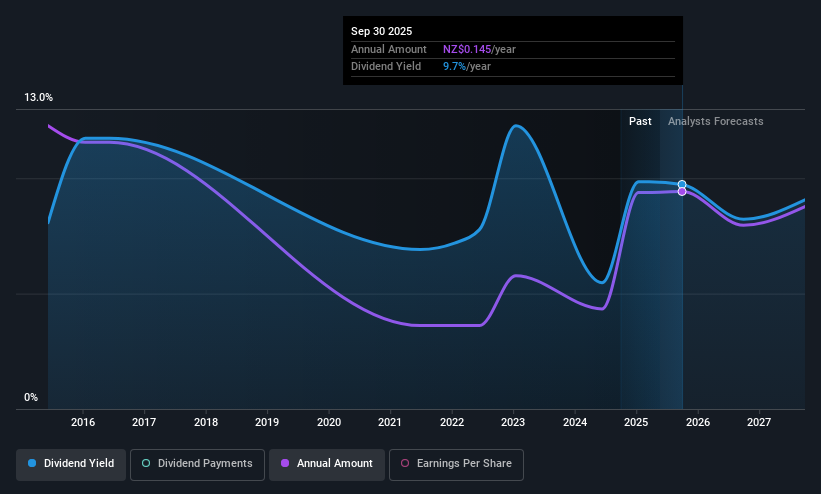Click the 0% y-axis label
The image size is (821, 494).
(31, 397)
